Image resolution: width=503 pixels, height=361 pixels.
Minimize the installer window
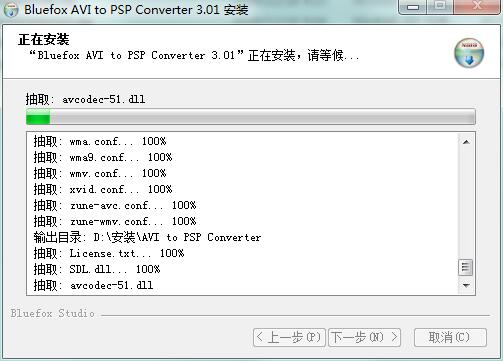(x=413, y=7)
